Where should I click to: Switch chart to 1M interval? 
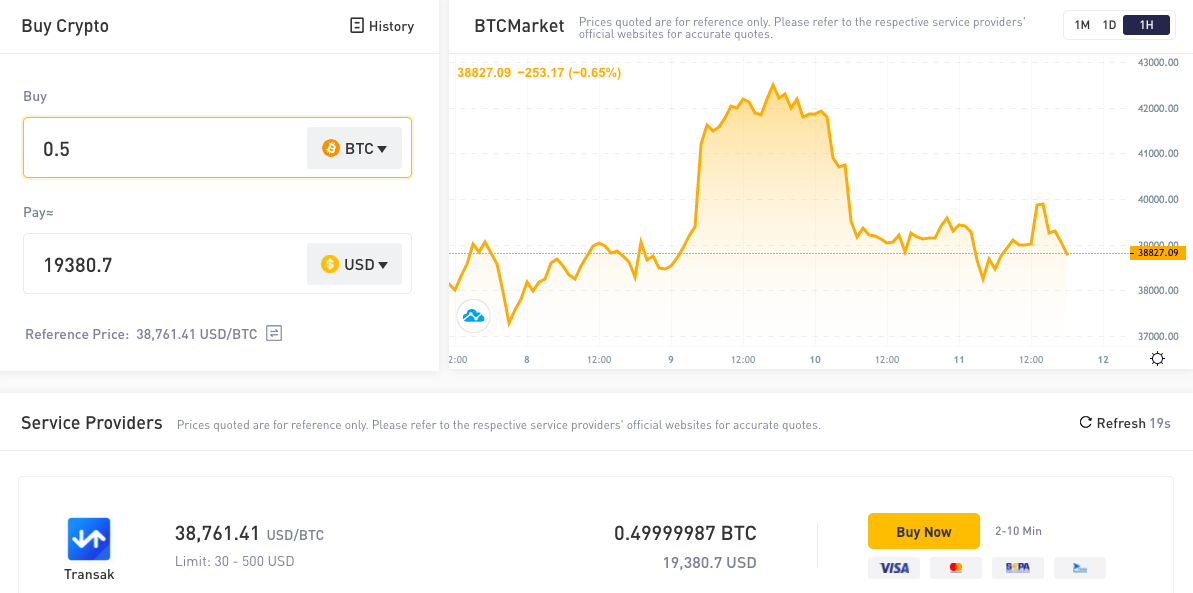1082,25
